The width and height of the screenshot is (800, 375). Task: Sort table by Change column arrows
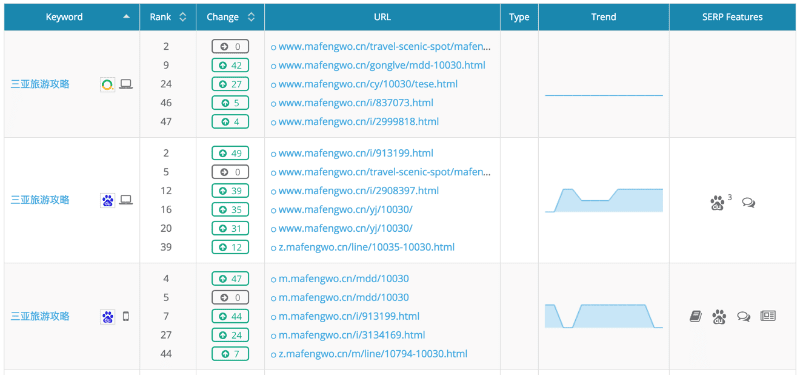[x=251, y=17]
